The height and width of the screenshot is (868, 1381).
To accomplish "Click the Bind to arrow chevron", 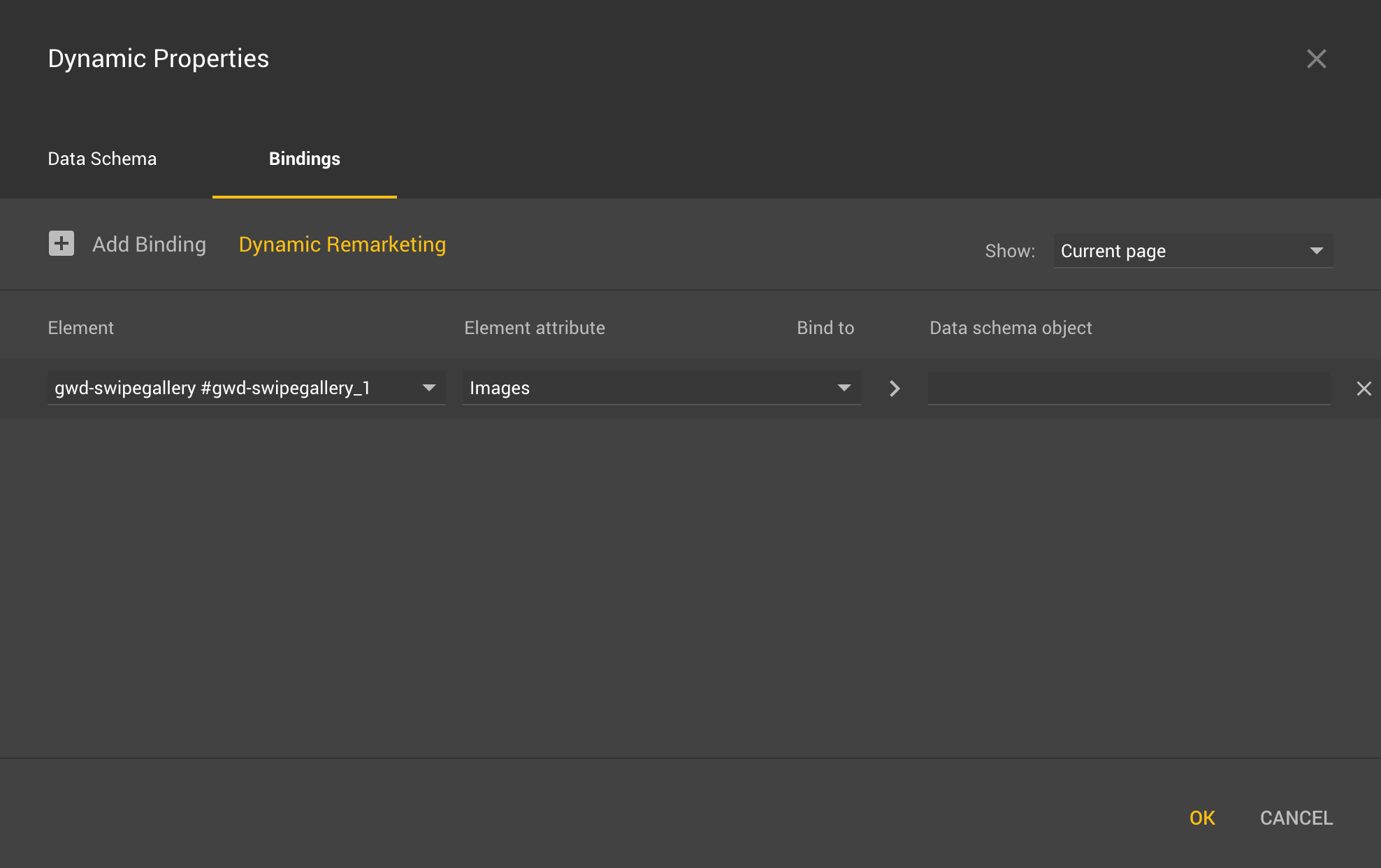I will point(895,389).
